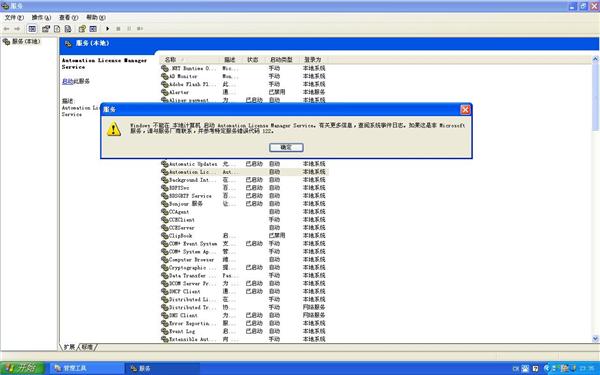Image resolution: width=600 pixels, height=375 pixels.
Task: Select the DNS Client service icon
Action: [165, 315]
